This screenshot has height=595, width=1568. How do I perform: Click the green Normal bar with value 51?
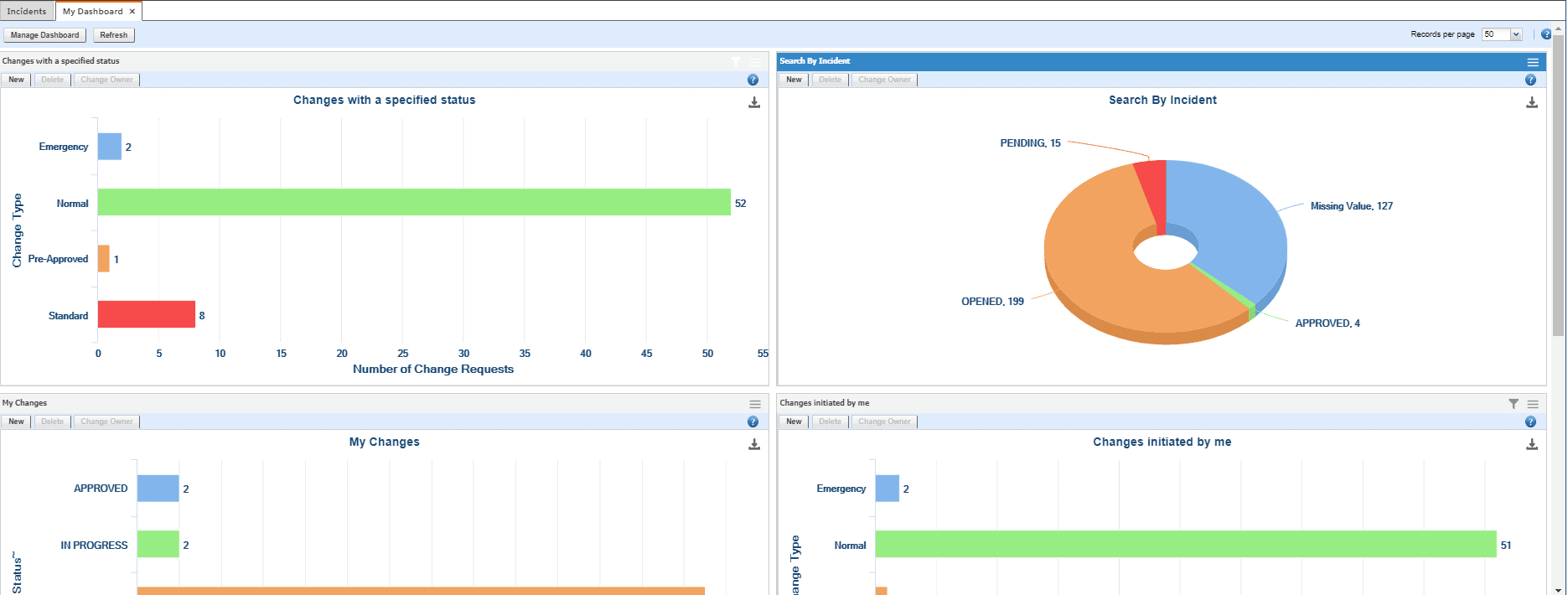[1186, 544]
